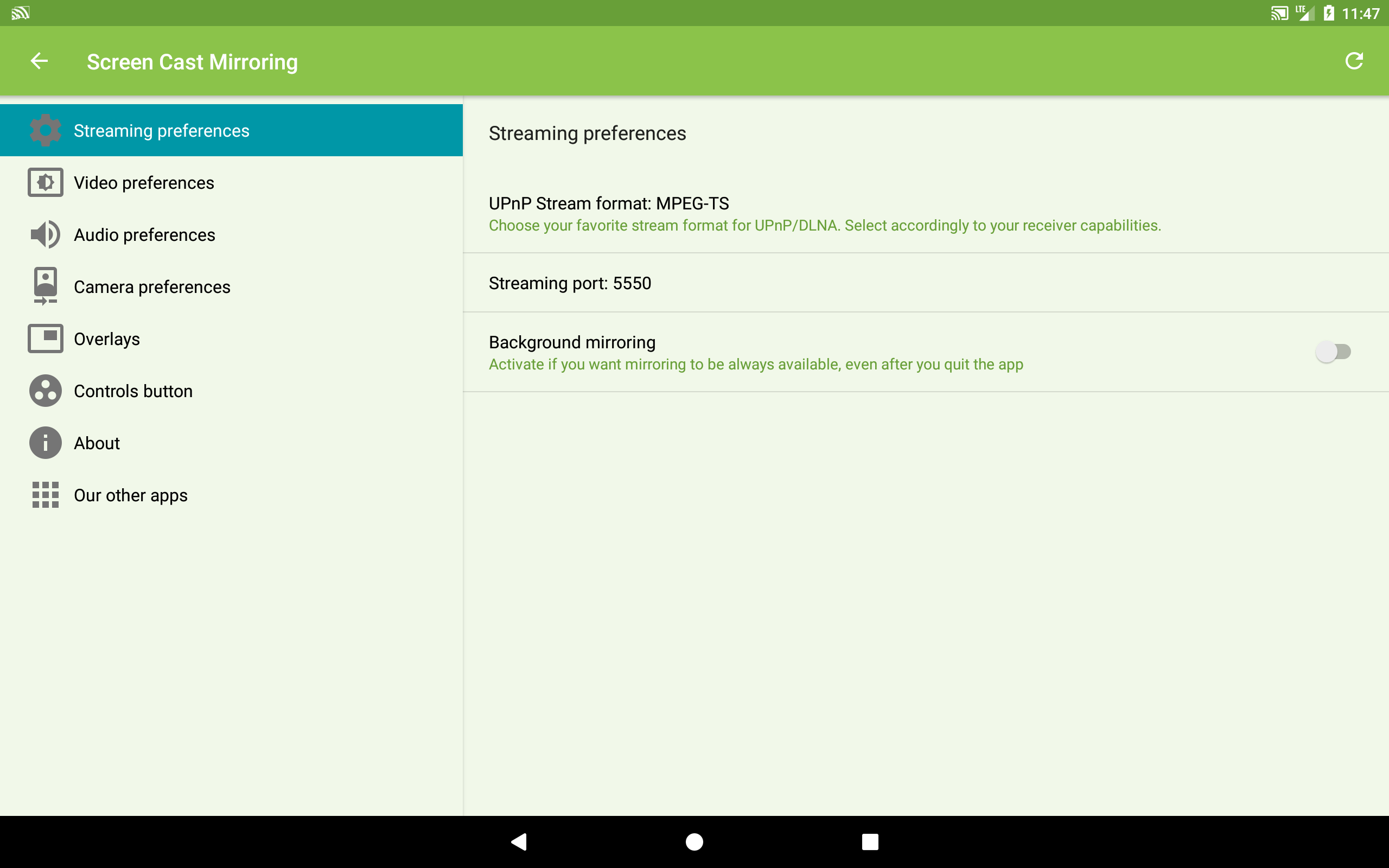The width and height of the screenshot is (1389, 868).
Task: Edit the Streaming port 5550 setting
Action: 926,283
